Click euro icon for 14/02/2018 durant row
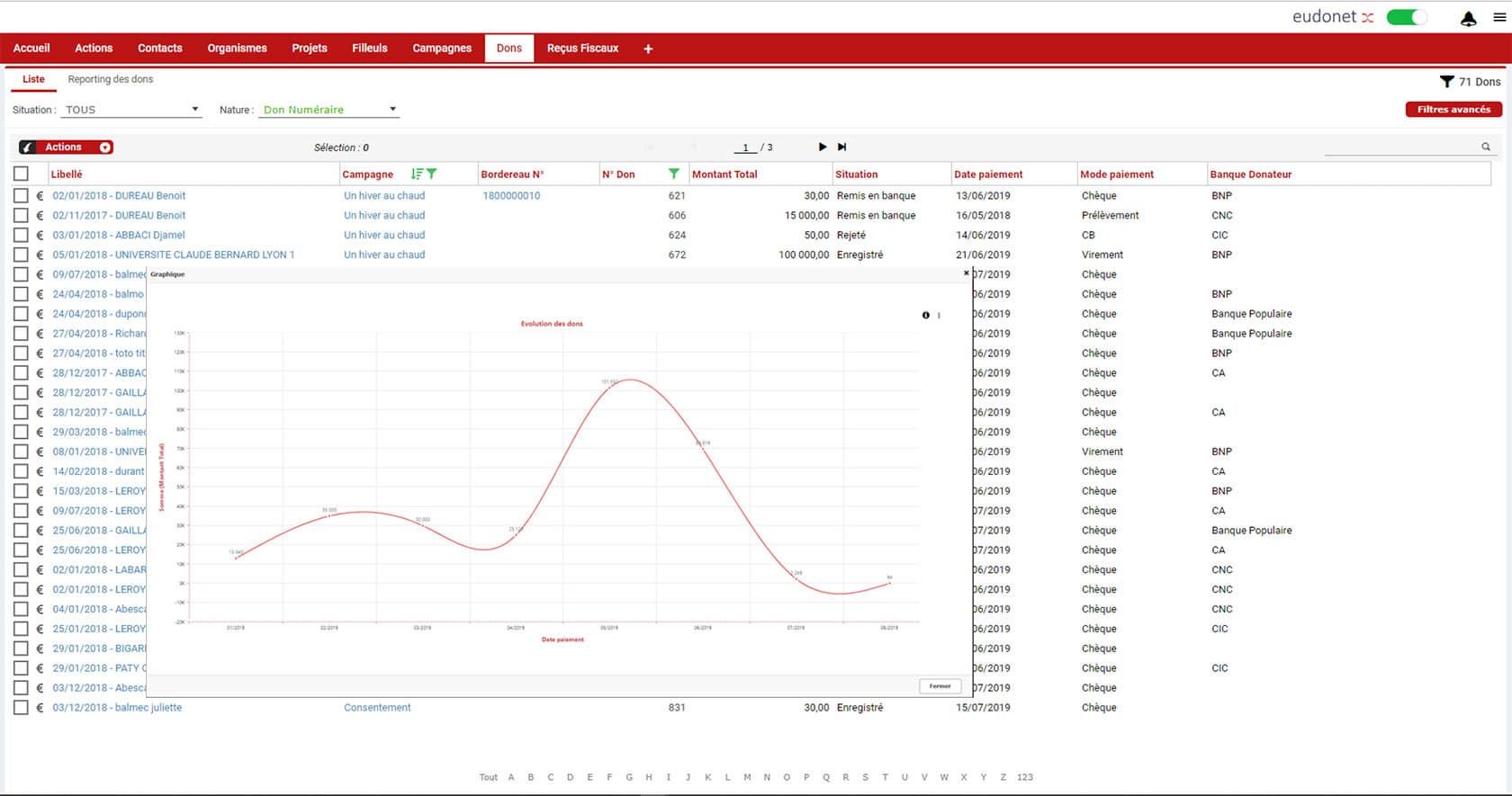The height and width of the screenshot is (796, 1512). (x=40, y=471)
